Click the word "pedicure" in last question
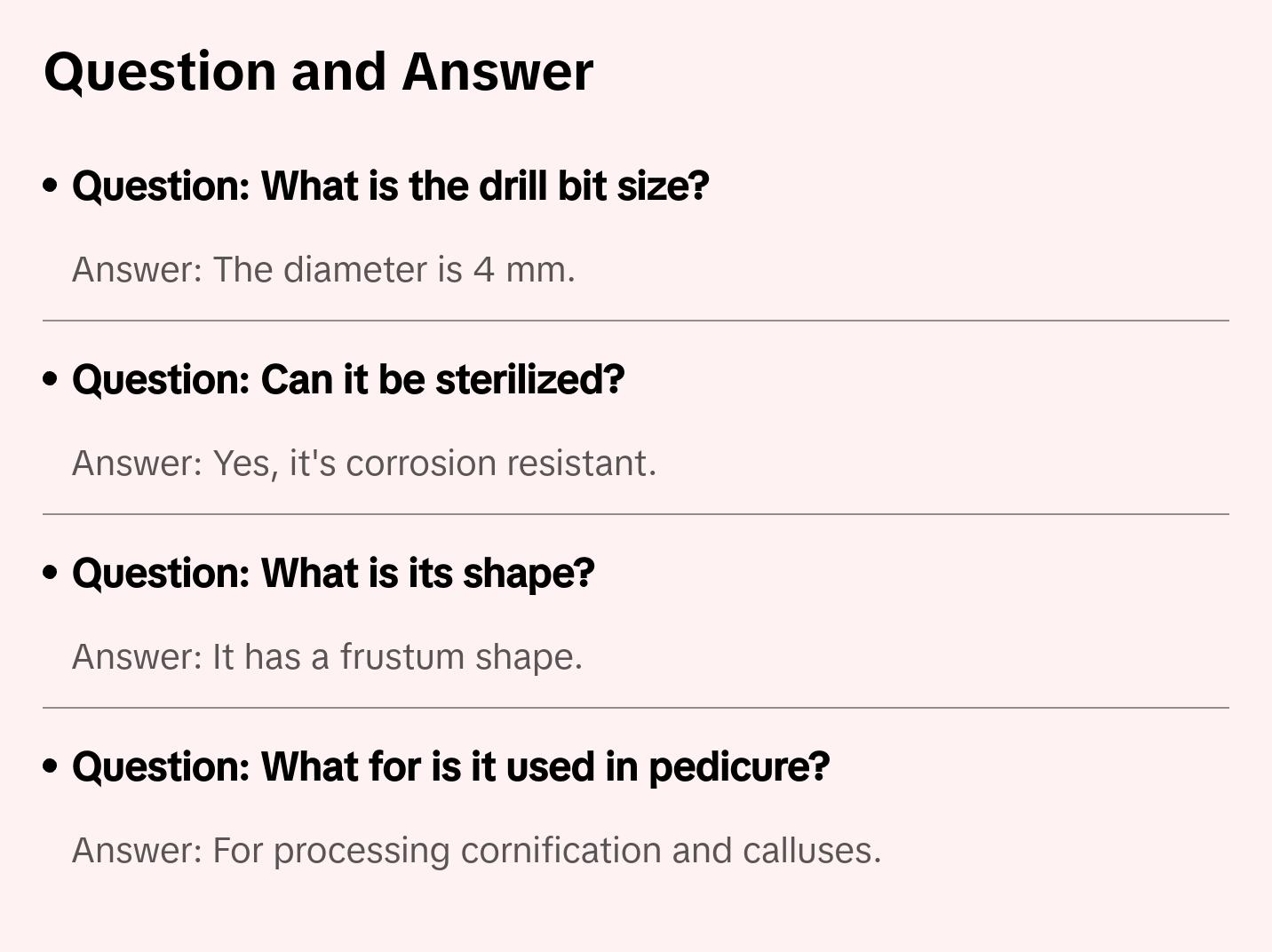Viewport: 1272px width, 952px height. pos(738,766)
